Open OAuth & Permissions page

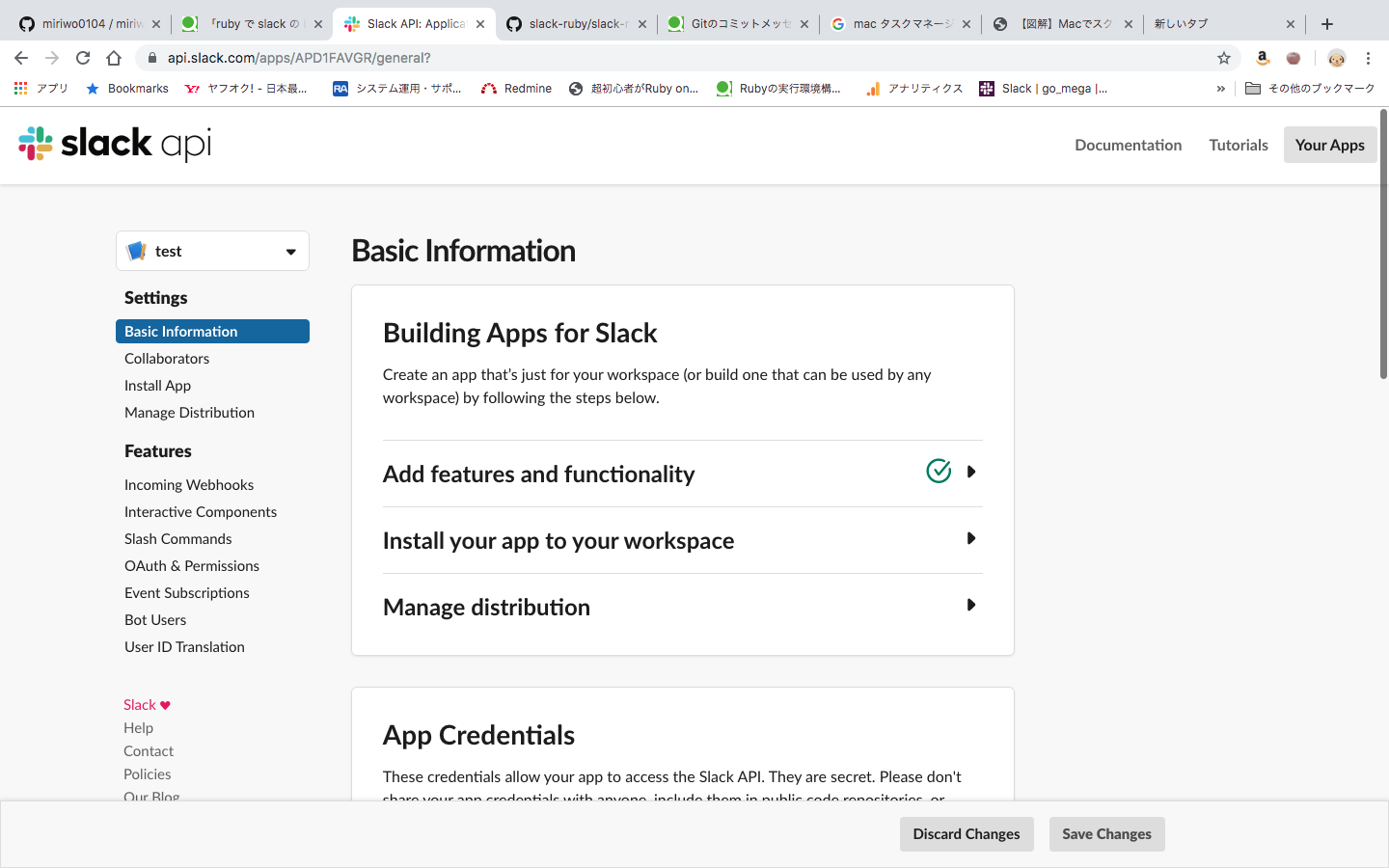click(192, 565)
